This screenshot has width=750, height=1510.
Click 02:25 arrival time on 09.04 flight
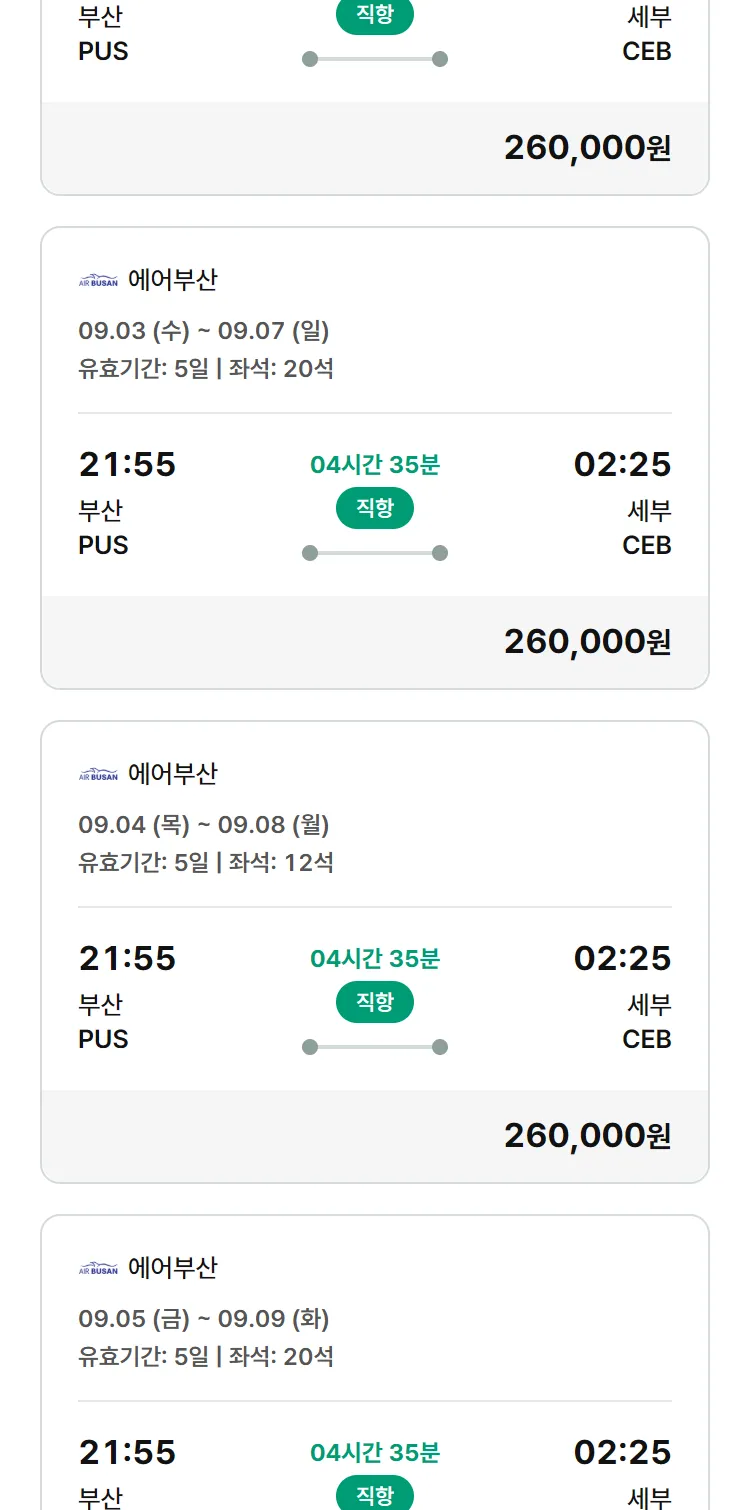pyautogui.click(x=622, y=959)
